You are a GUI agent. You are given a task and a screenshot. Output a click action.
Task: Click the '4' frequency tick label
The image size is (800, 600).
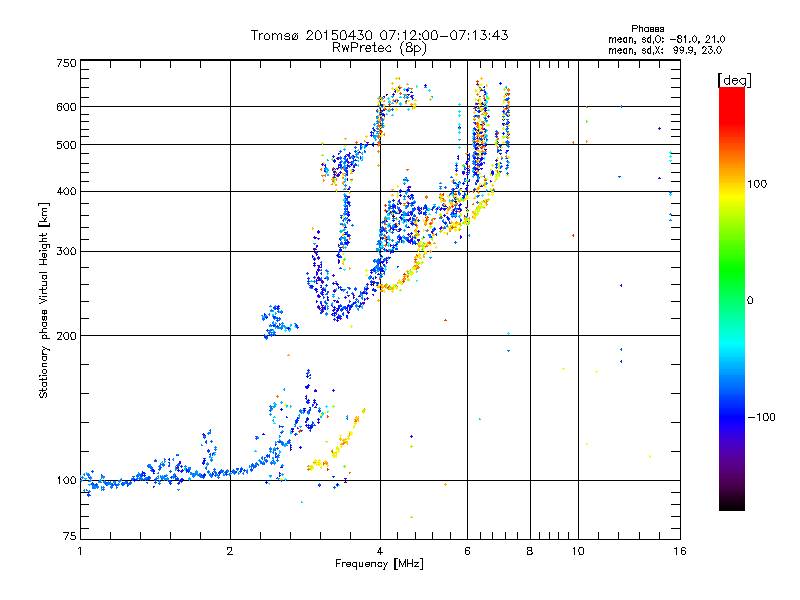coord(380,551)
